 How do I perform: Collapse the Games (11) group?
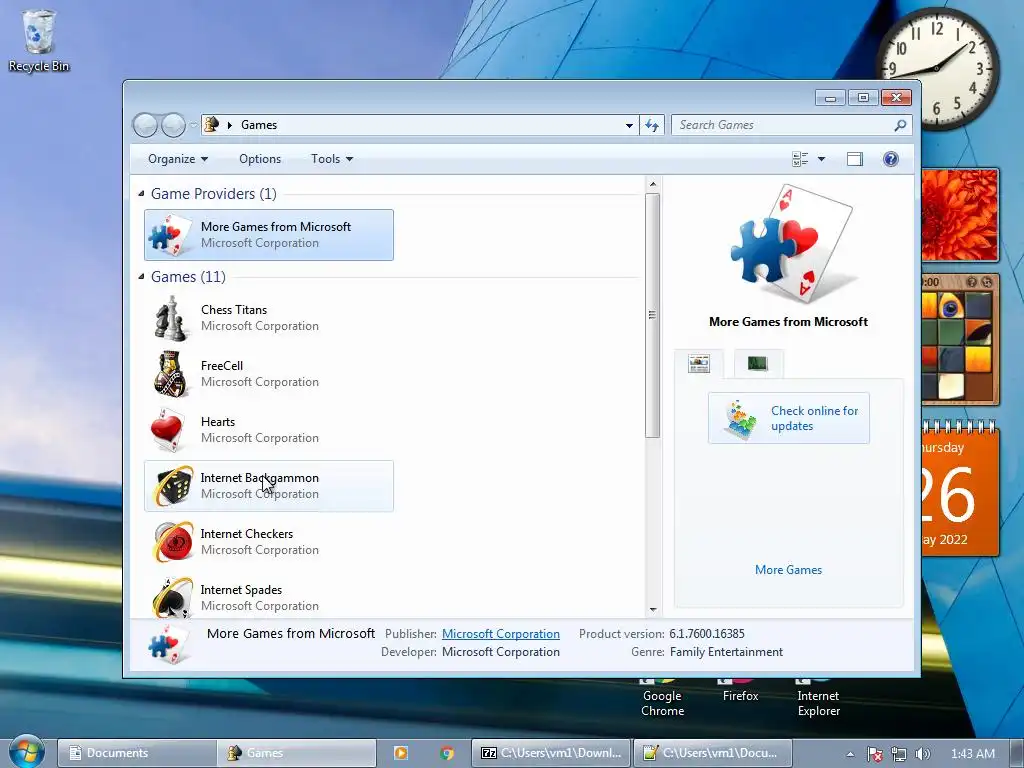(142, 276)
